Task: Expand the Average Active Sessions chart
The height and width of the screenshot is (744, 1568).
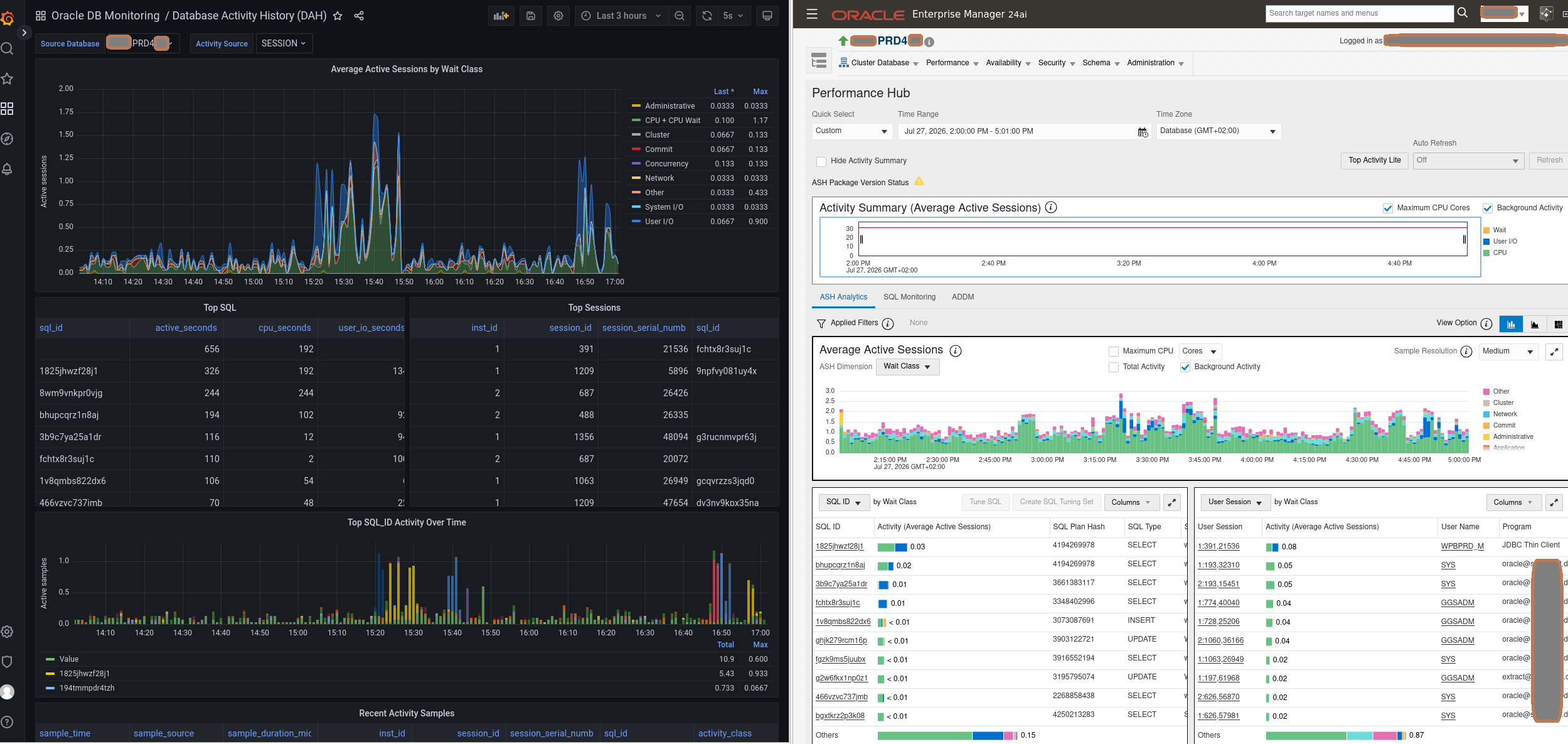Action: click(1554, 352)
